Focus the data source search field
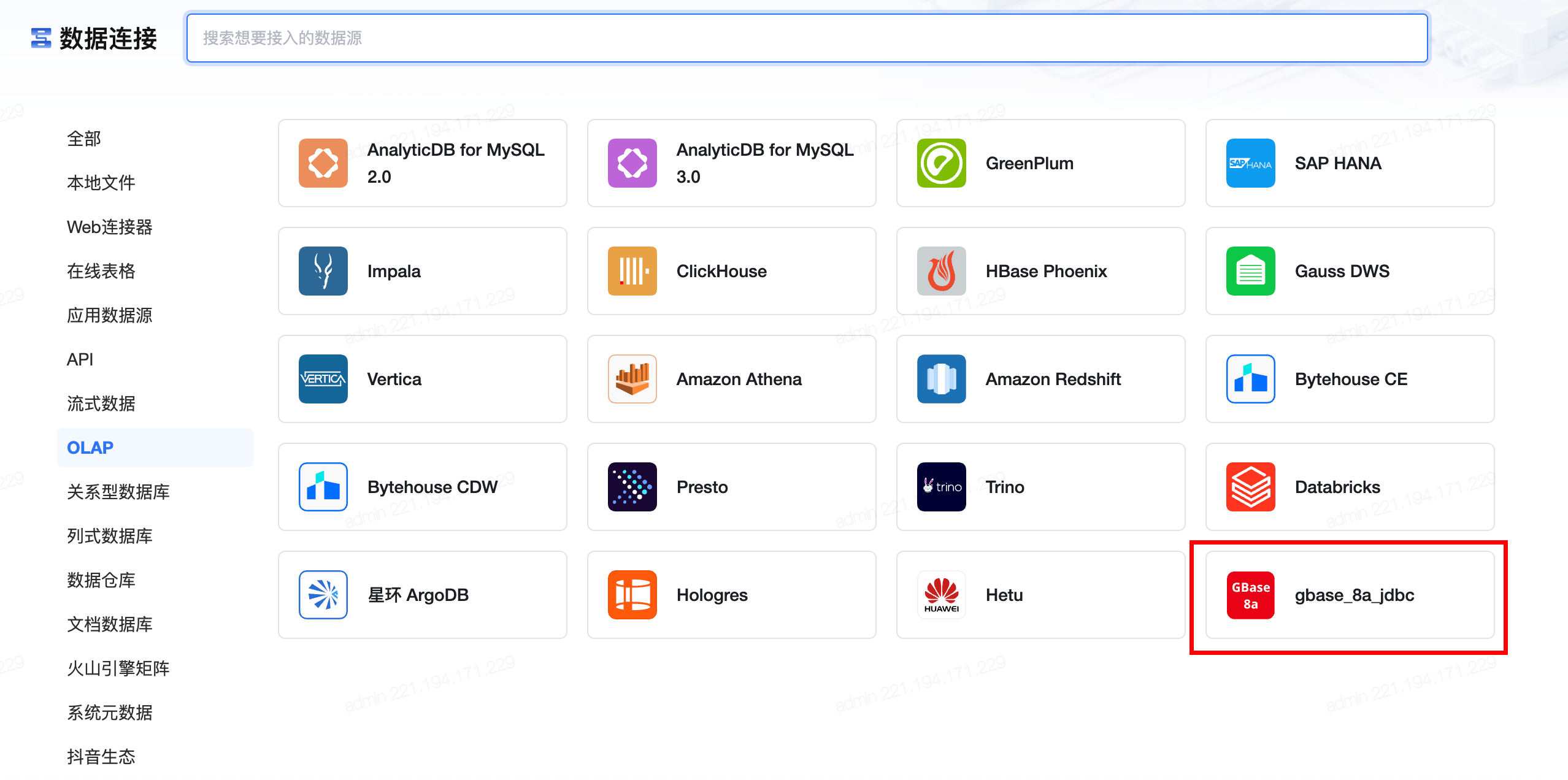Image resolution: width=1568 pixels, height=780 pixels. click(807, 38)
